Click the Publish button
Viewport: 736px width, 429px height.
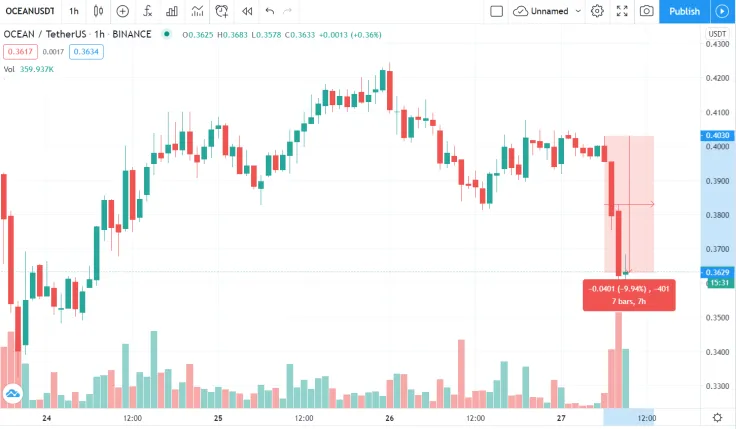(x=684, y=11)
